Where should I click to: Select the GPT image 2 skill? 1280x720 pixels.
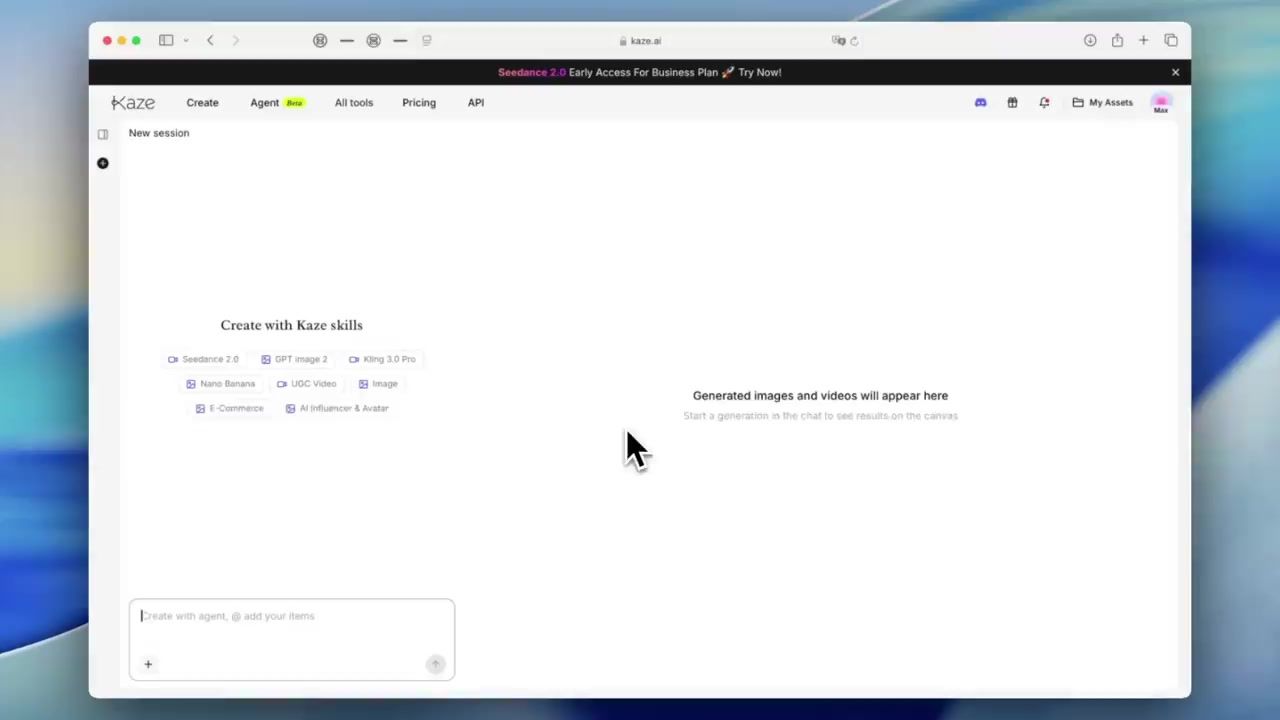(294, 359)
